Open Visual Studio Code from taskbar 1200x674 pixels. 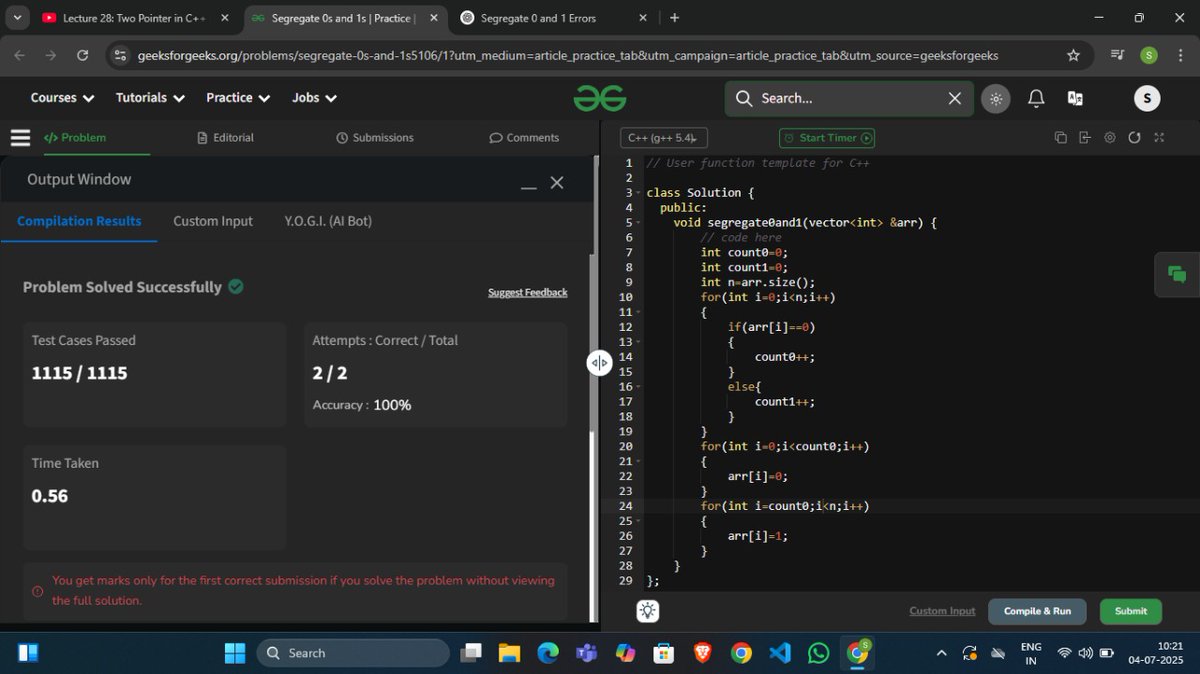tap(780, 653)
